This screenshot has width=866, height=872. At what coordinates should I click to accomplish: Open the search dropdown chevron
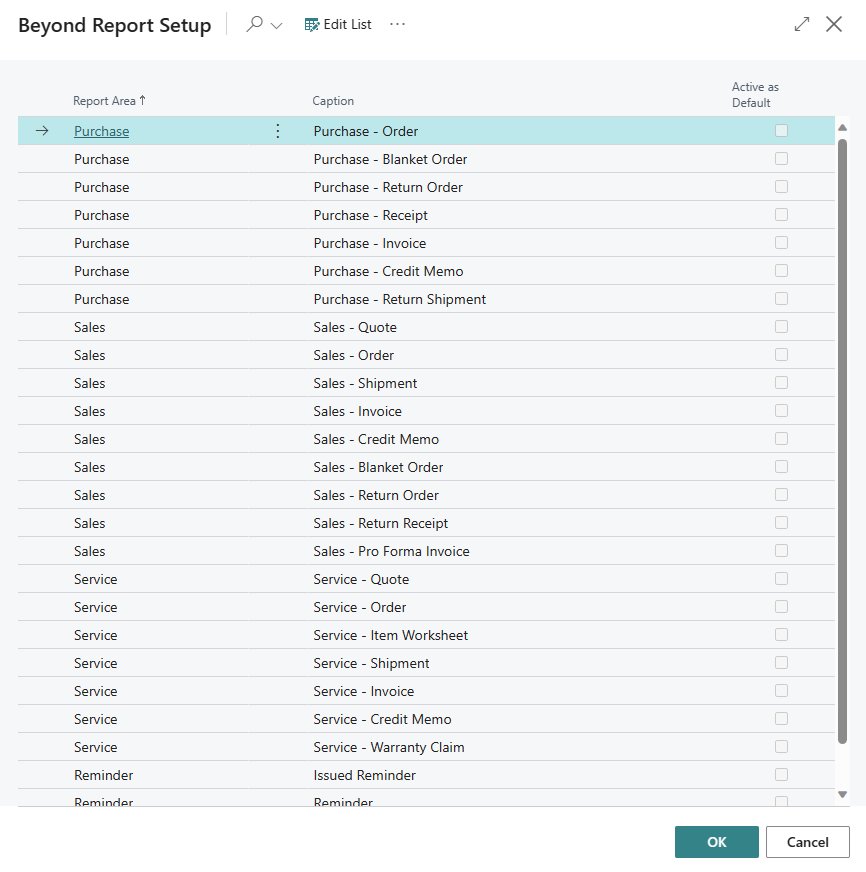coord(277,25)
